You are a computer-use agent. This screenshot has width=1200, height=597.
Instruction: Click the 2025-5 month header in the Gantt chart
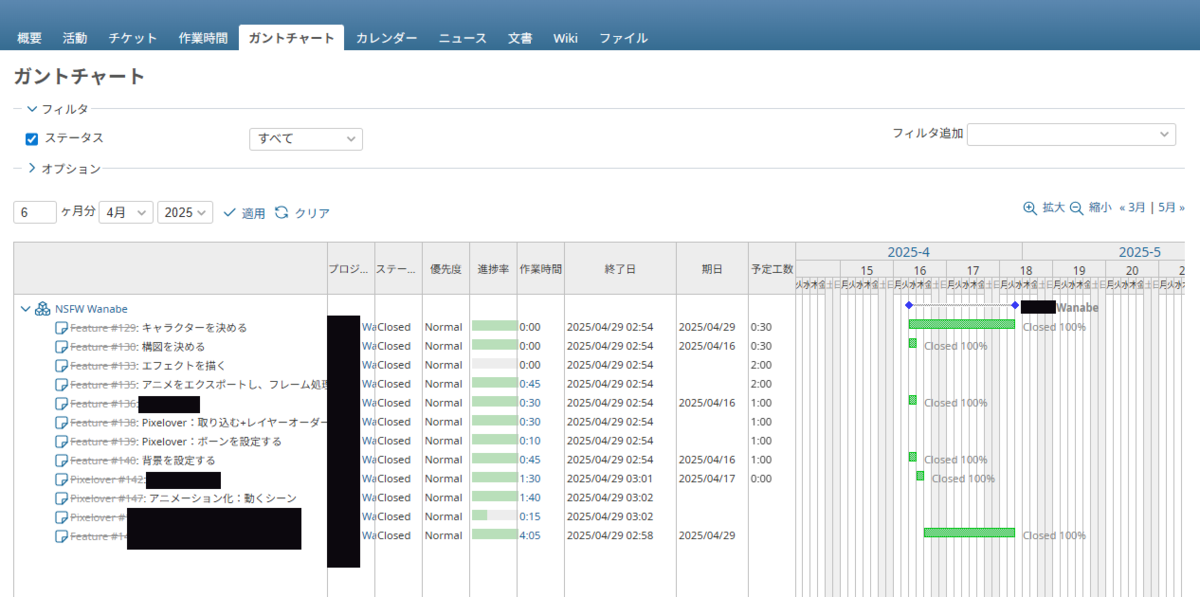point(1139,252)
